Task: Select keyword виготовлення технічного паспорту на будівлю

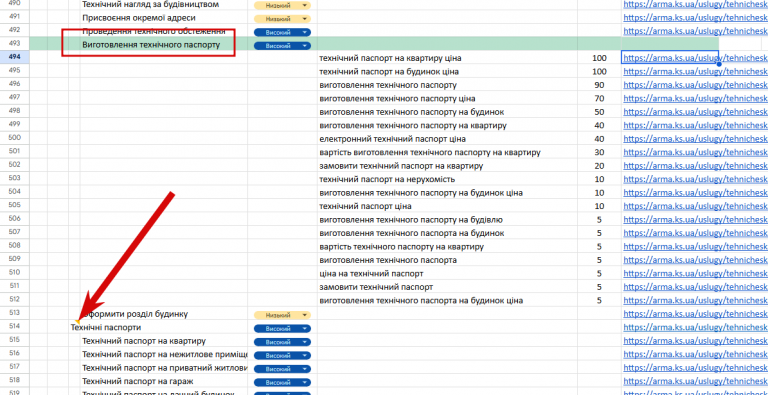Action: [x=411, y=220]
